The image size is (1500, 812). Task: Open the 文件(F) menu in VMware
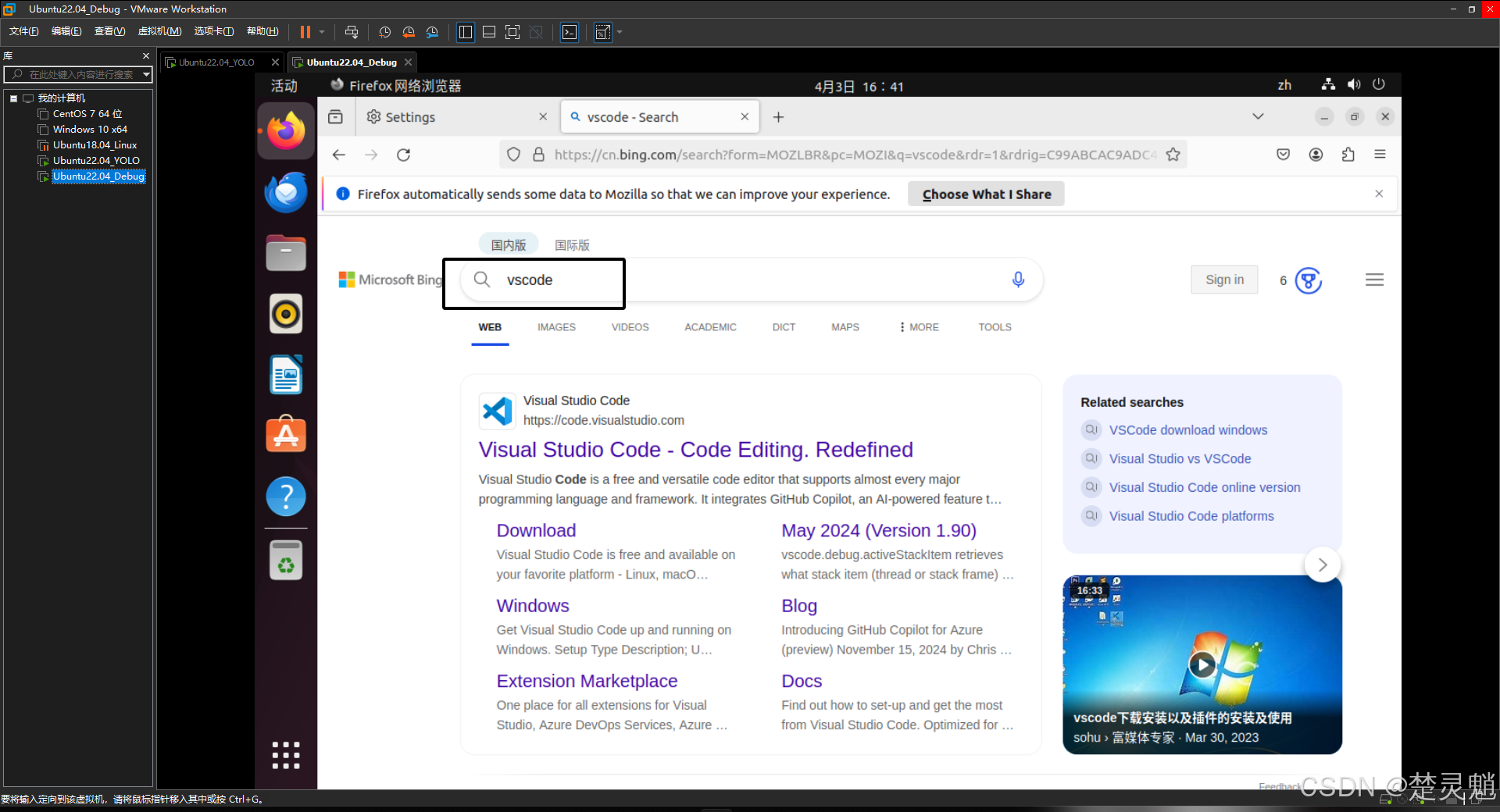click(23, 31)
